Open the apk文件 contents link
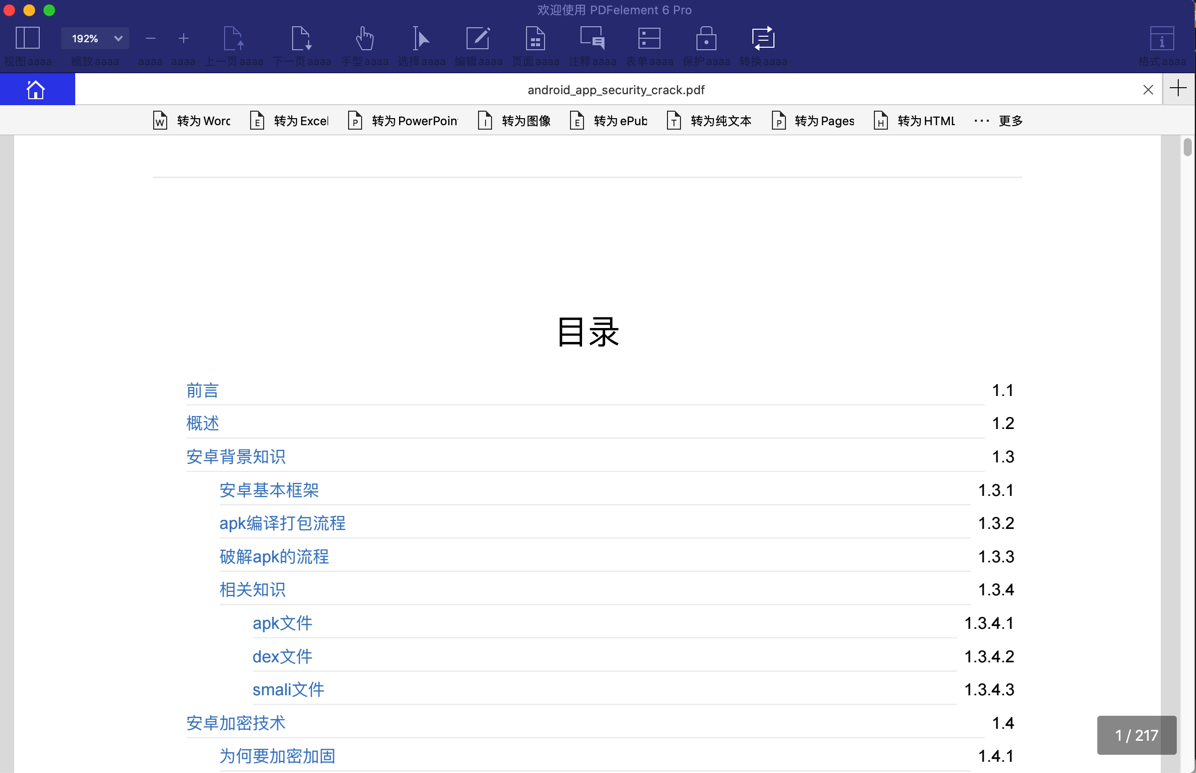Image resolution: width=1196 pixels, height=773 pixels. (x=282, y=623)
